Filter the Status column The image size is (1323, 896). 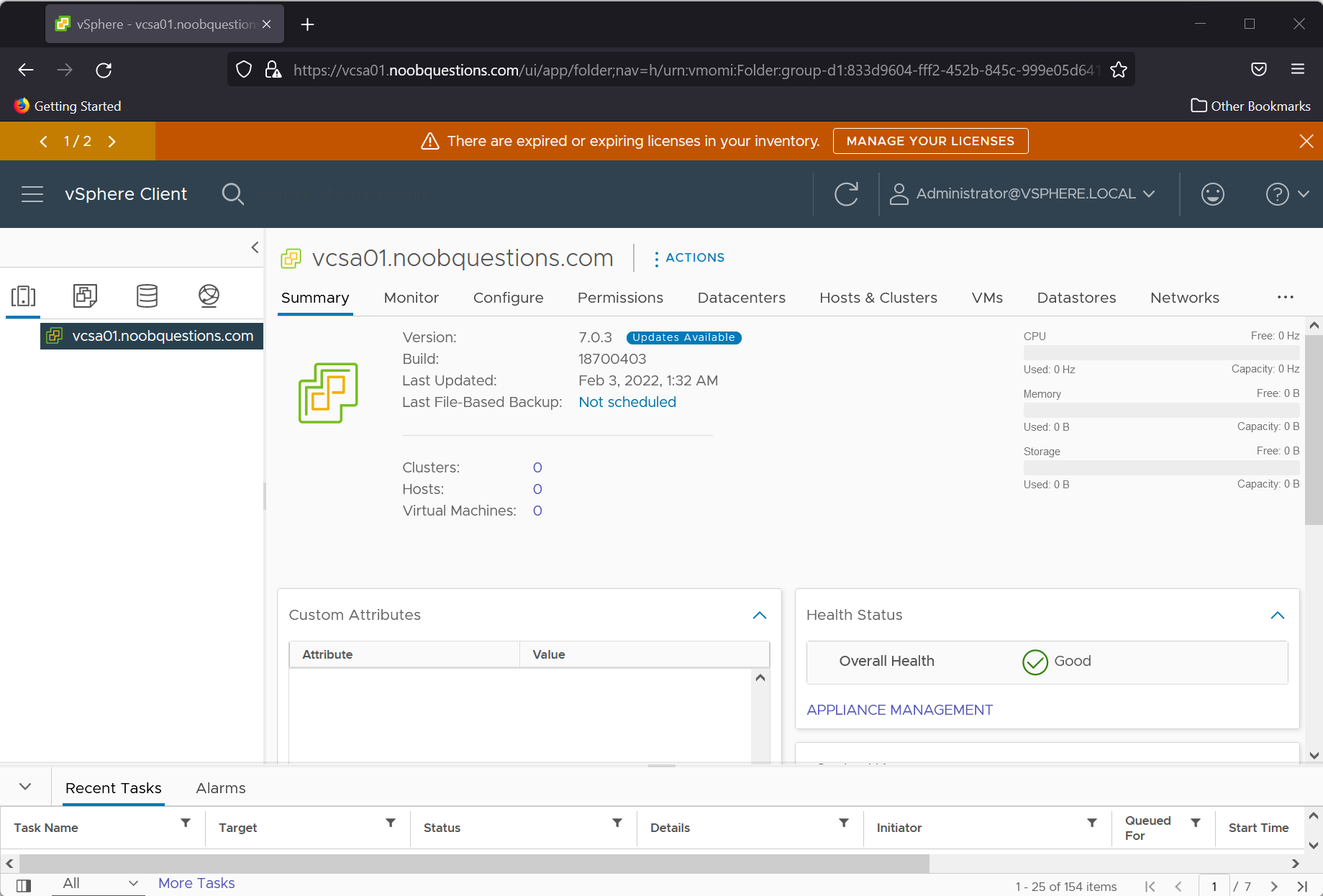(617, 823)
